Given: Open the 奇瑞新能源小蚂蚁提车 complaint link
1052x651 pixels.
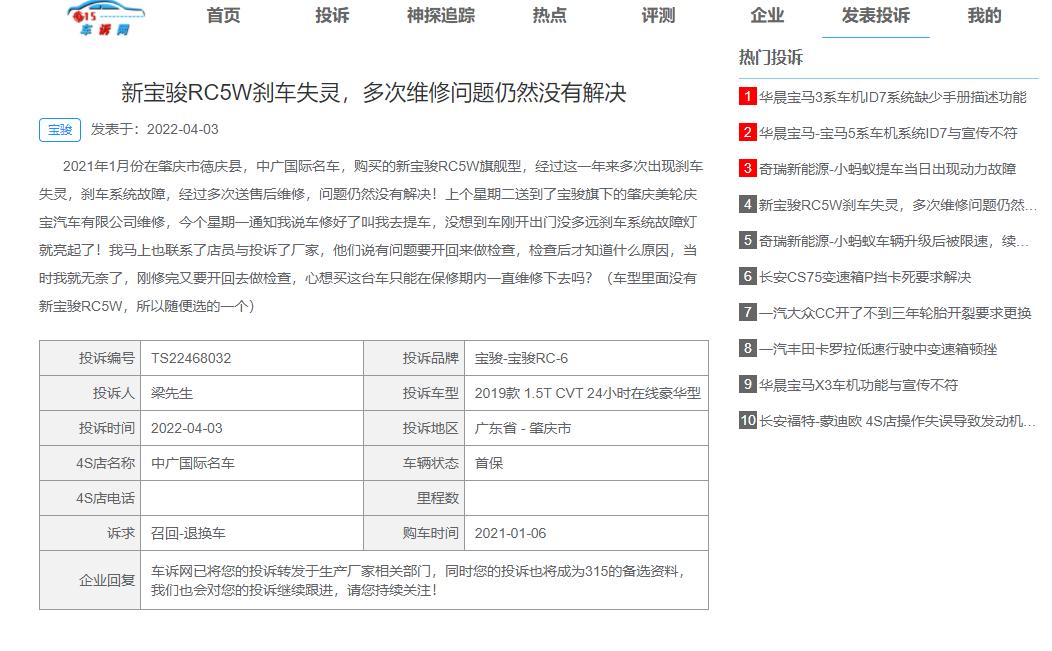Looking at the screenshot, I should [890, 168].
